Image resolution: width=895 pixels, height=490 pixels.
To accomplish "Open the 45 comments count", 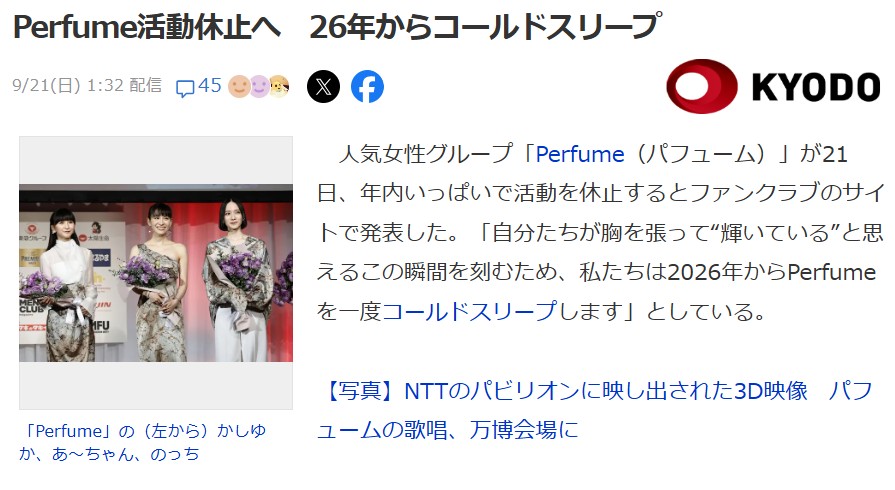I will point(209,86).
